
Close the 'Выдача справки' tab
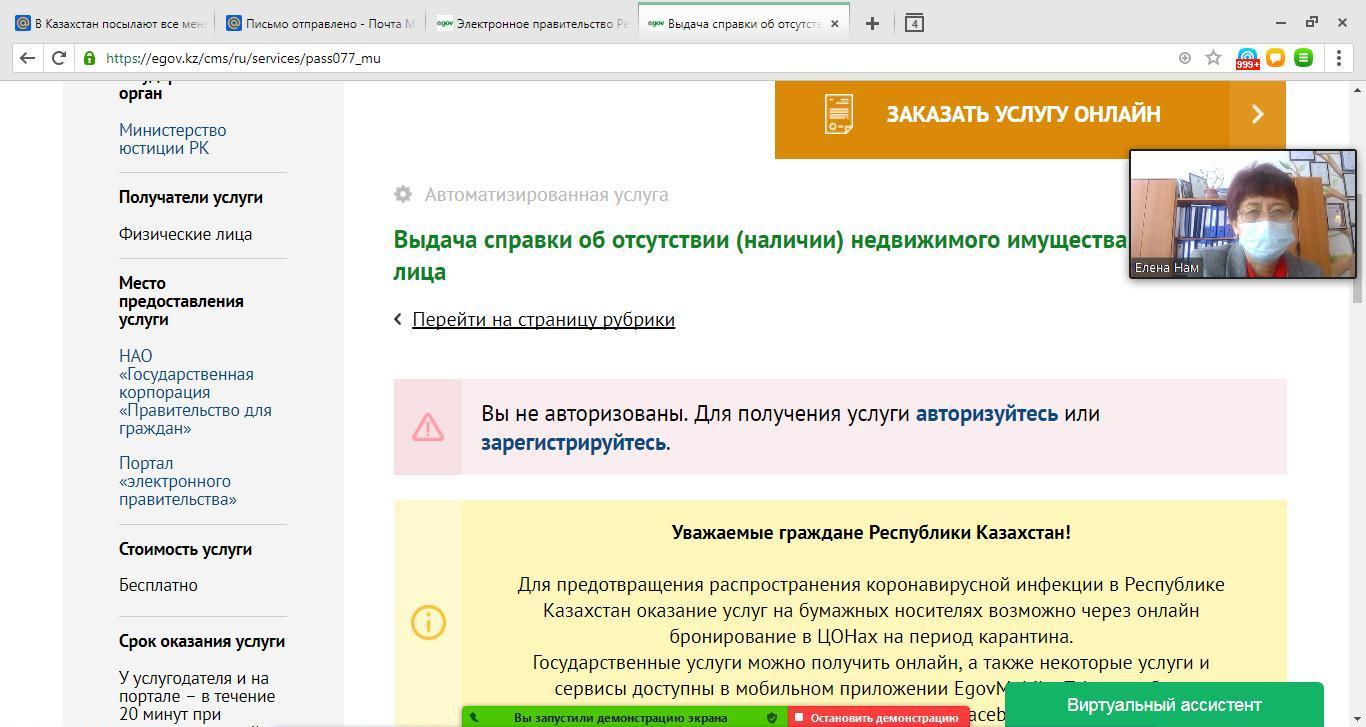(835, 23)
